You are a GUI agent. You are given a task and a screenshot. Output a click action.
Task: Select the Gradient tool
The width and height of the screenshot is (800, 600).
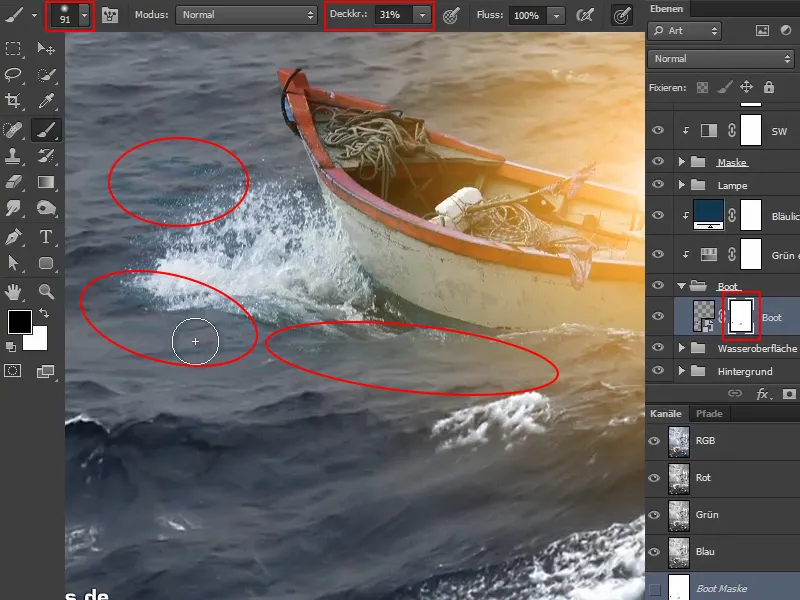coord(46,182)
